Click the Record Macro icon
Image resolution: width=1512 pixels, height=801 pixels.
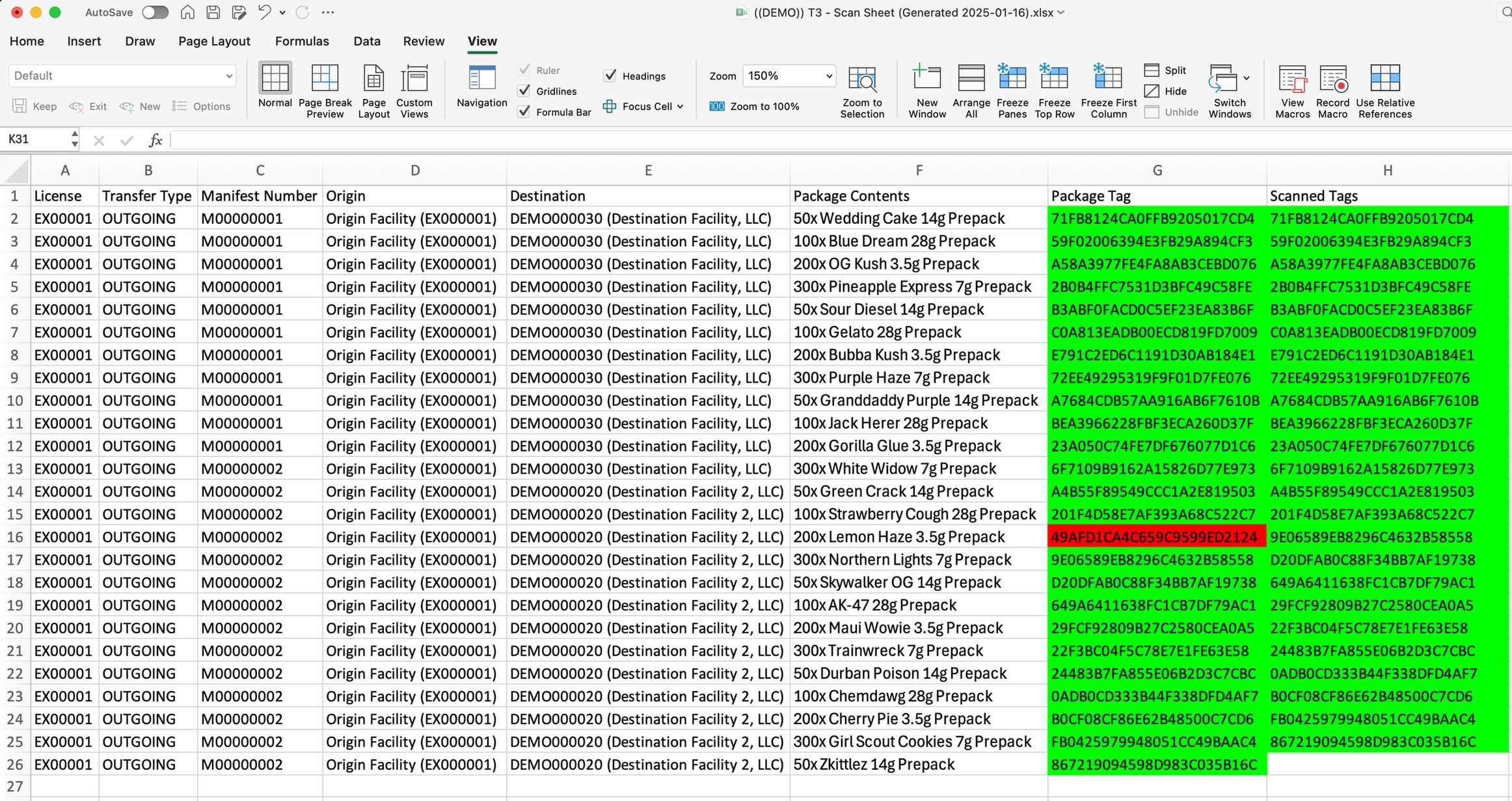coord(1332,78)
